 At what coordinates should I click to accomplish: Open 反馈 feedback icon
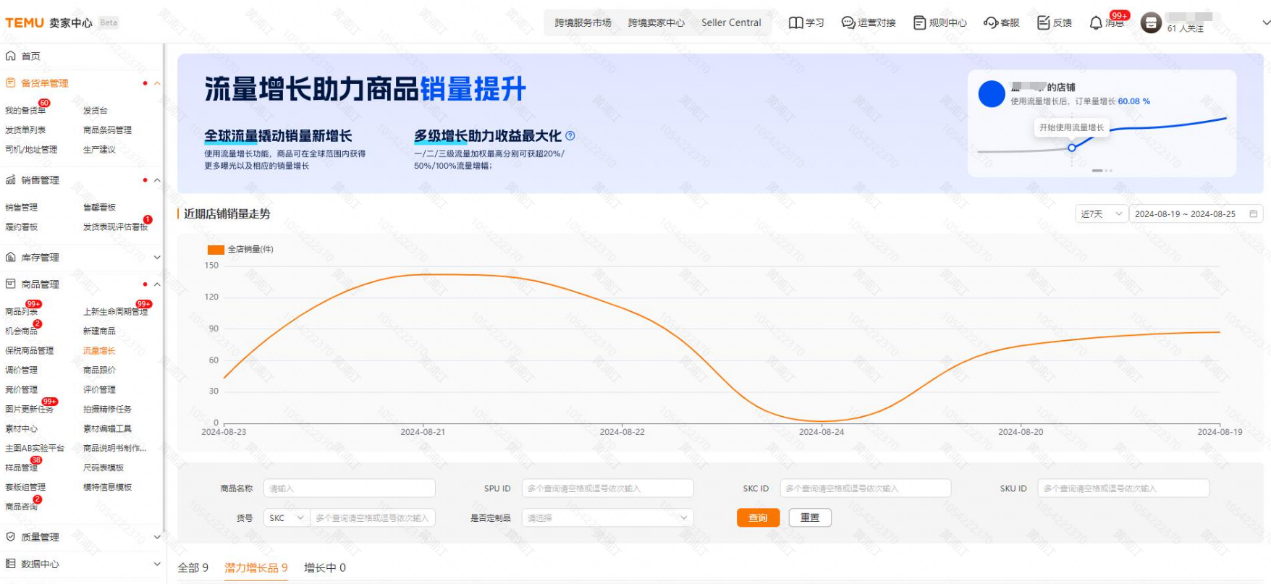1043,23
